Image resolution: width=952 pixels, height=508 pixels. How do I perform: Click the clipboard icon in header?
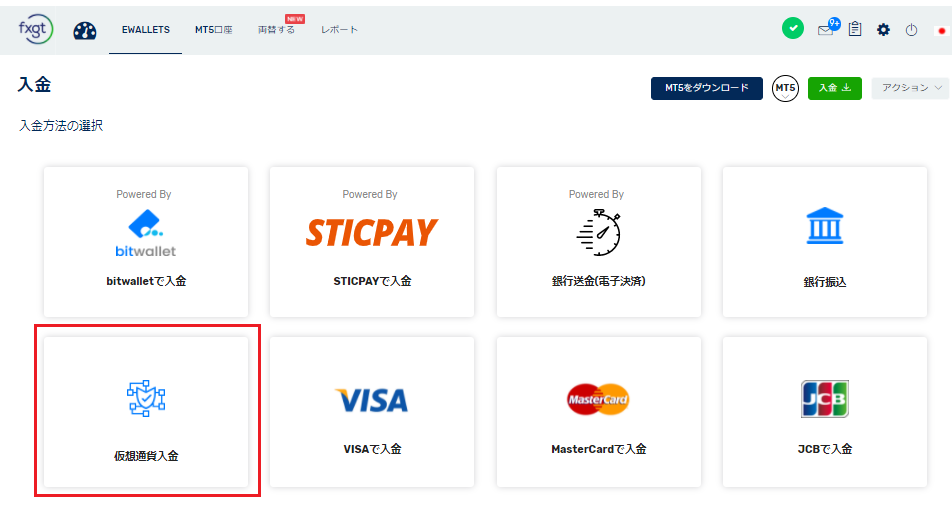coord(855,29)
